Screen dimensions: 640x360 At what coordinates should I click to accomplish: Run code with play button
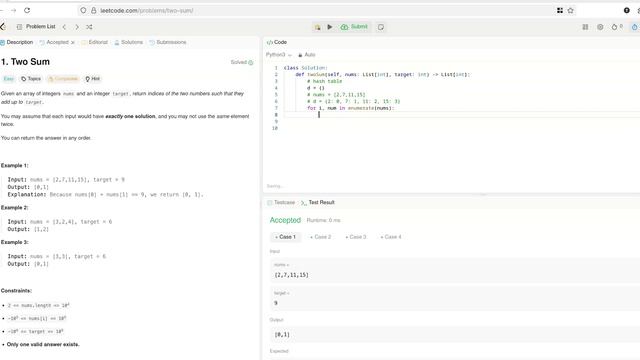tap(330, 27)
